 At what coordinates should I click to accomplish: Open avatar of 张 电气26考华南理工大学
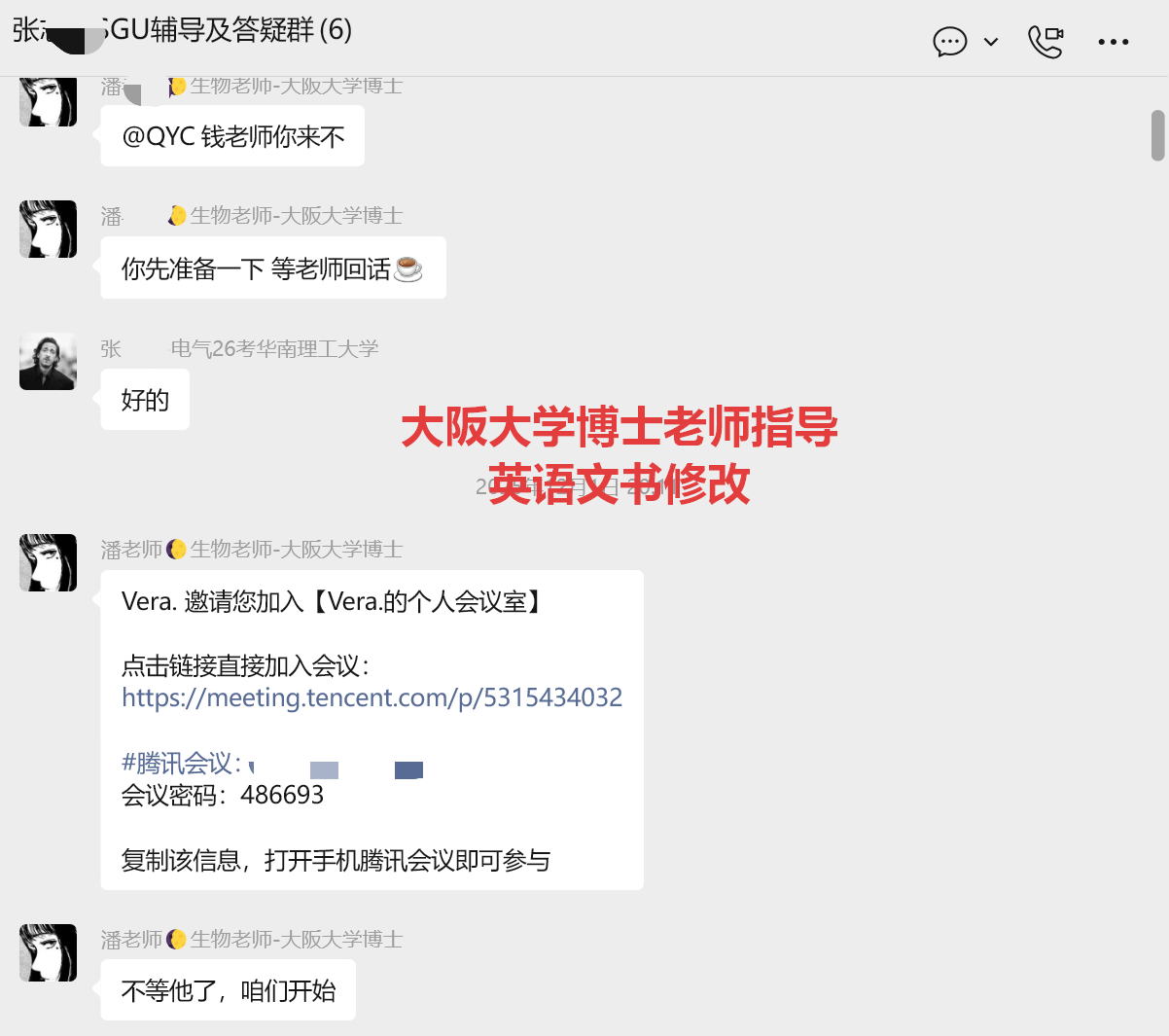coord(48,361)
